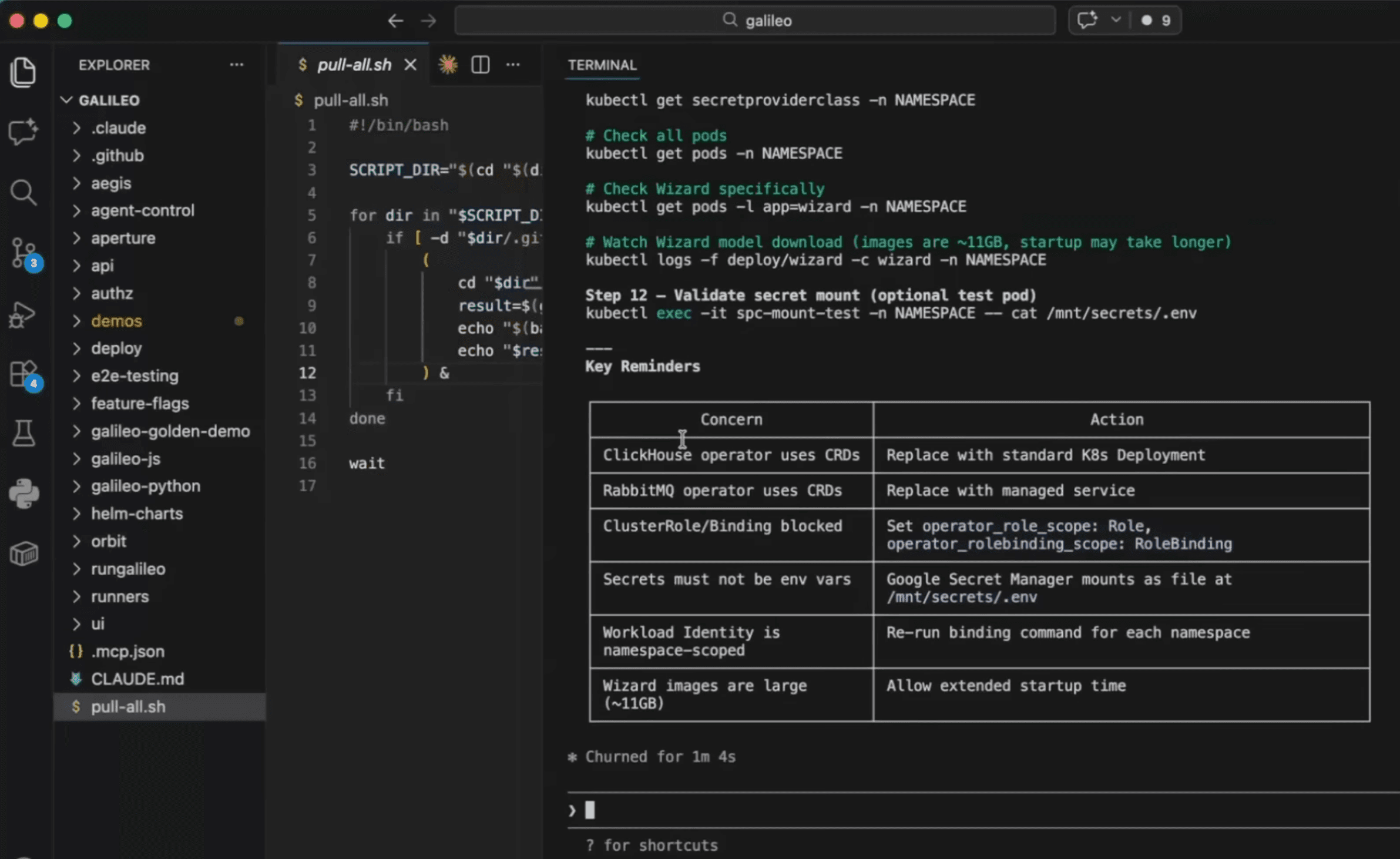Select the galileo-js folder

[159, 459]
